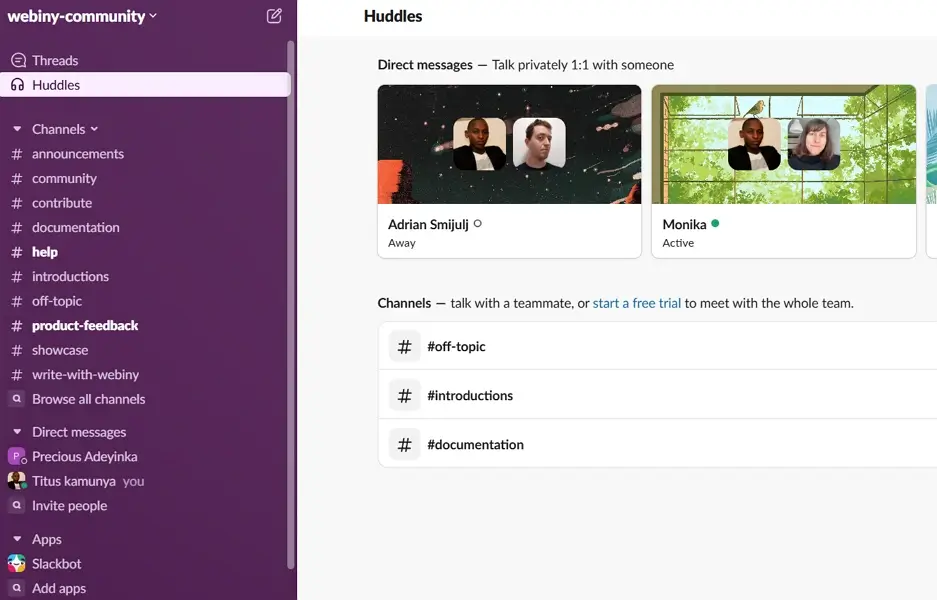This screenshot has width=937, height=600.
Task: Click Adrian Smijulj's face avatar in card
Action: click(539, 143)
